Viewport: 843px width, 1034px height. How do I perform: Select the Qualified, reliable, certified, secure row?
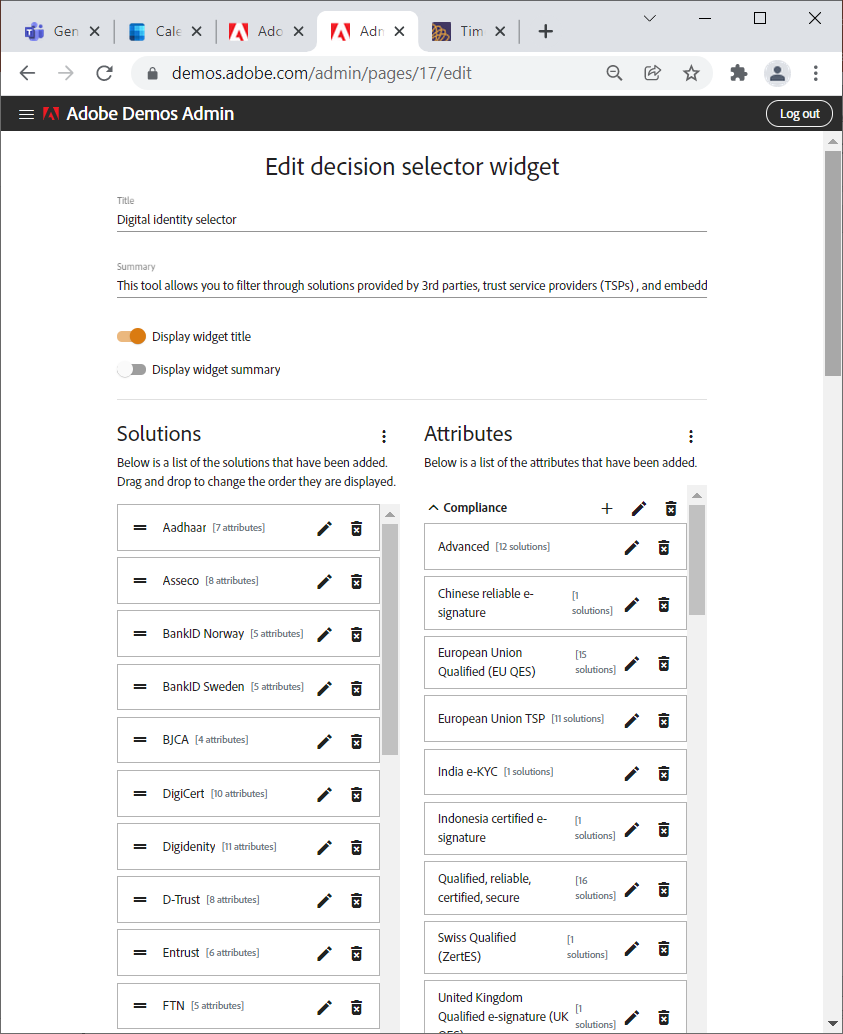point(555,888)
